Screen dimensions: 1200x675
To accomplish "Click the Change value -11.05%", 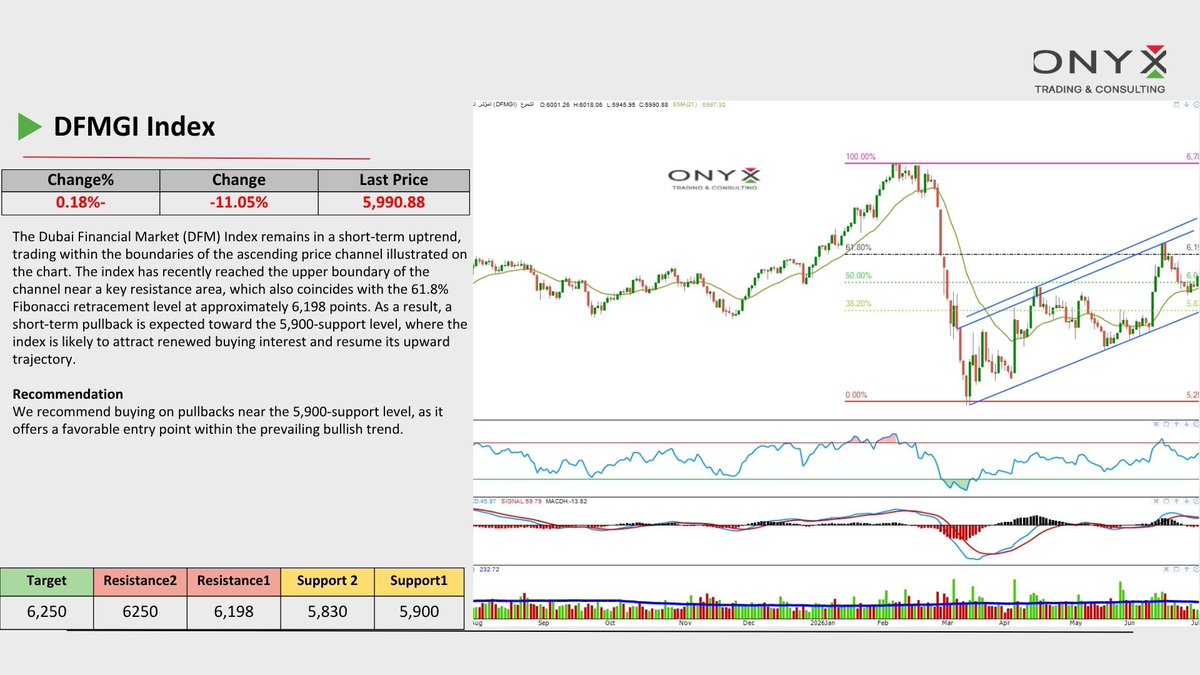I will point(239,203).
